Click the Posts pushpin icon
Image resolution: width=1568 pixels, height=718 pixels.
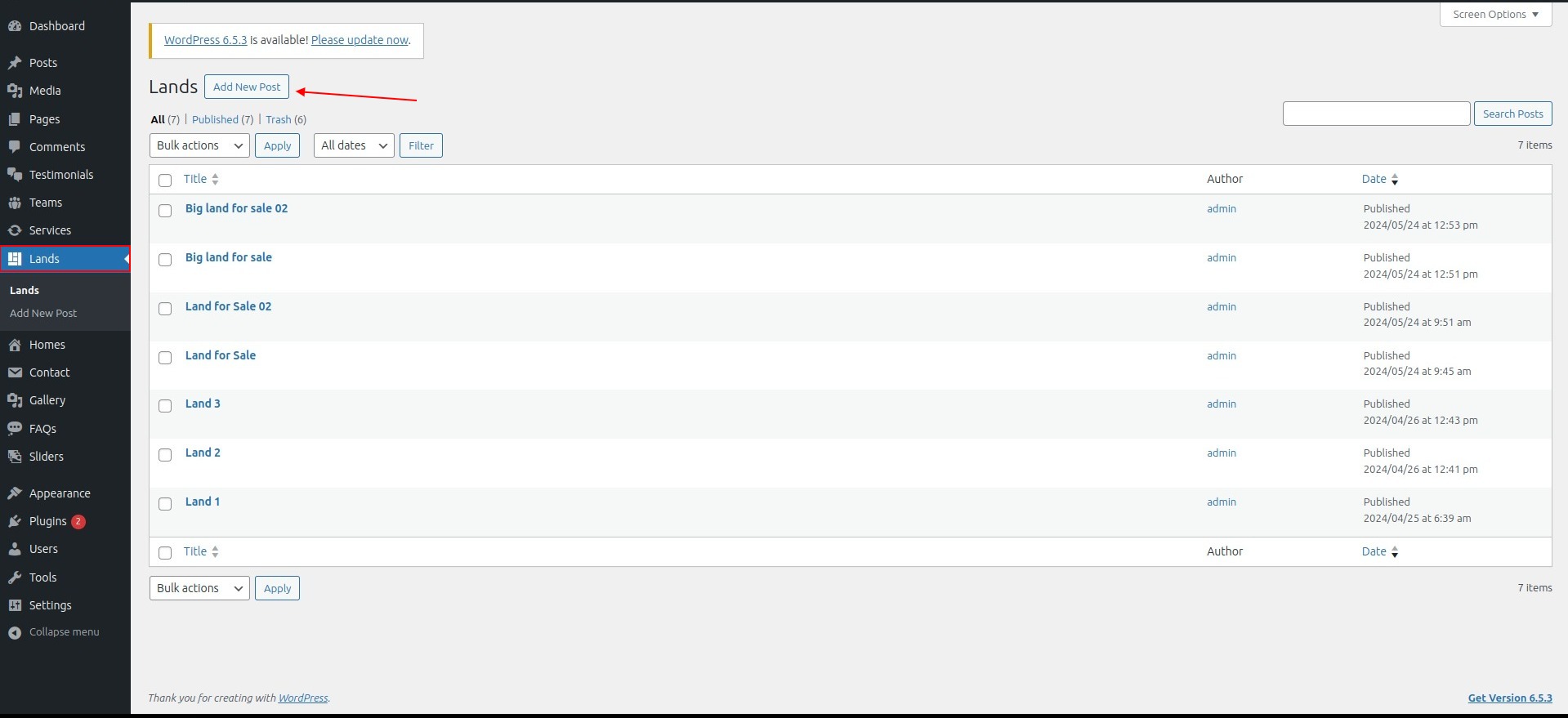(x=15, y=63)
